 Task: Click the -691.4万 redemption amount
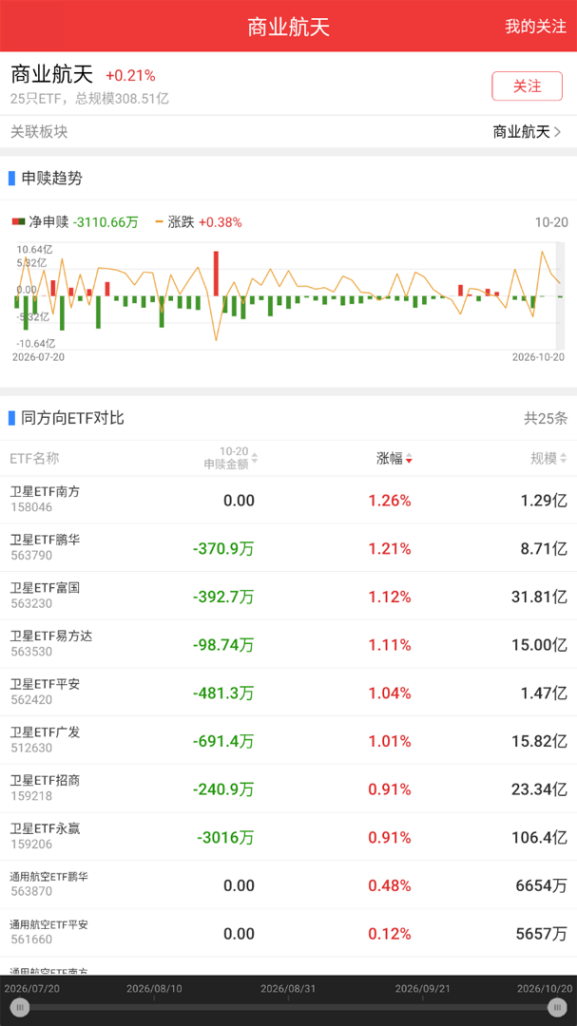[223, 741]
